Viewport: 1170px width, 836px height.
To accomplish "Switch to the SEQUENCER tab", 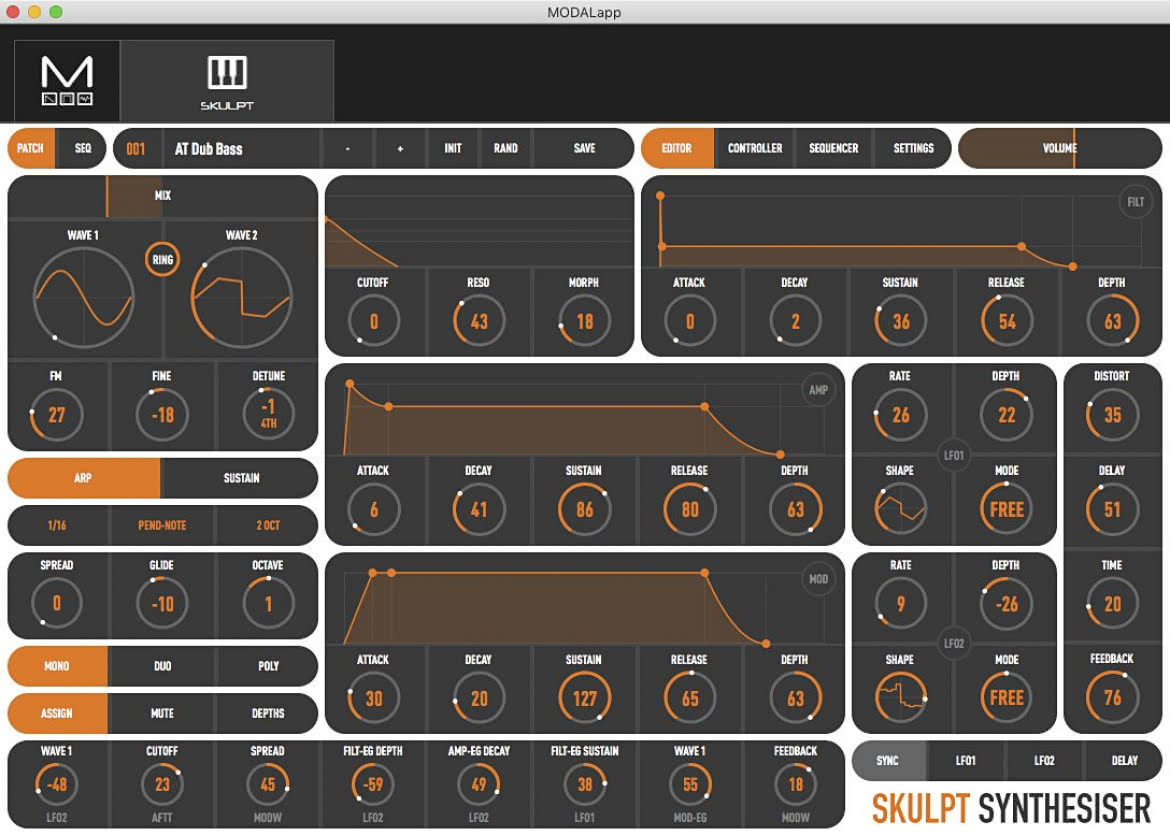I will coord(833,148).
